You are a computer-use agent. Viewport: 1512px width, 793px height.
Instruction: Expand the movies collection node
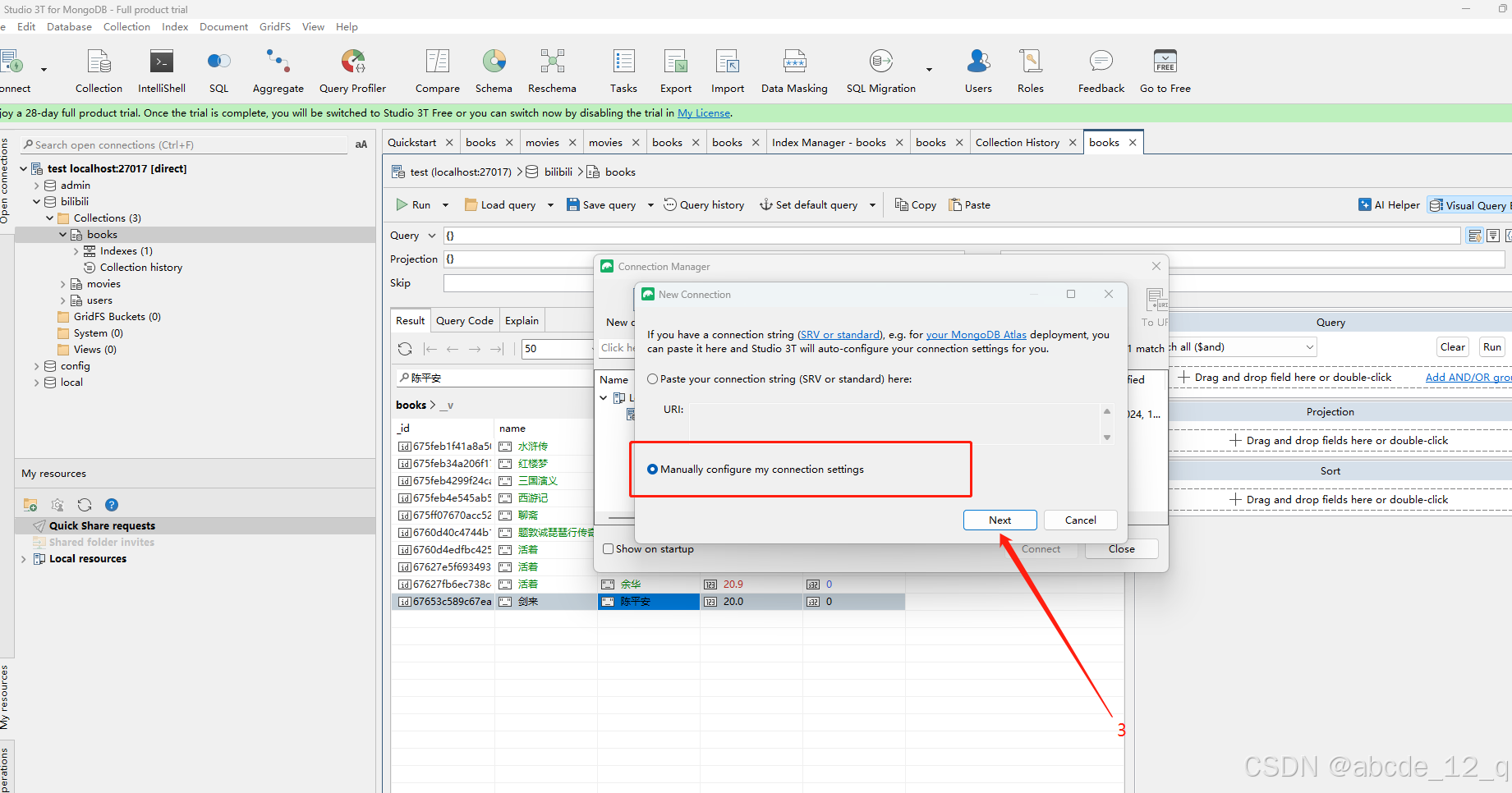tap(62, 284)
